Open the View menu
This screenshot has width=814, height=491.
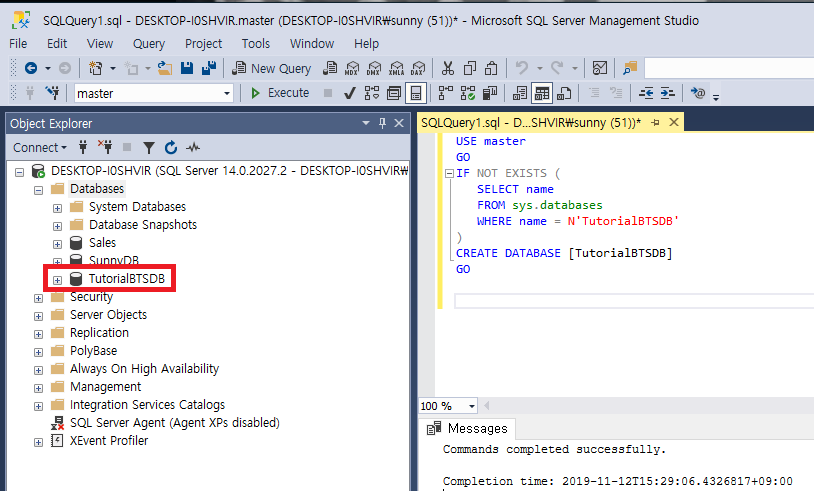click(x=100, y=44)
